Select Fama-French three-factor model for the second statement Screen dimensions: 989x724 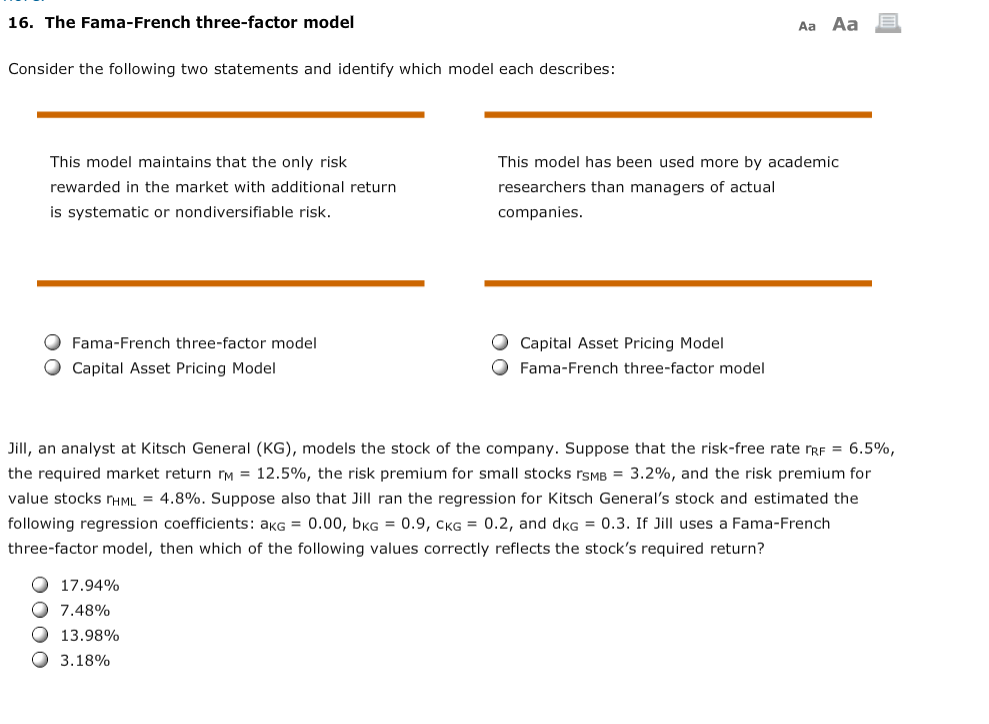pos(499,367)
